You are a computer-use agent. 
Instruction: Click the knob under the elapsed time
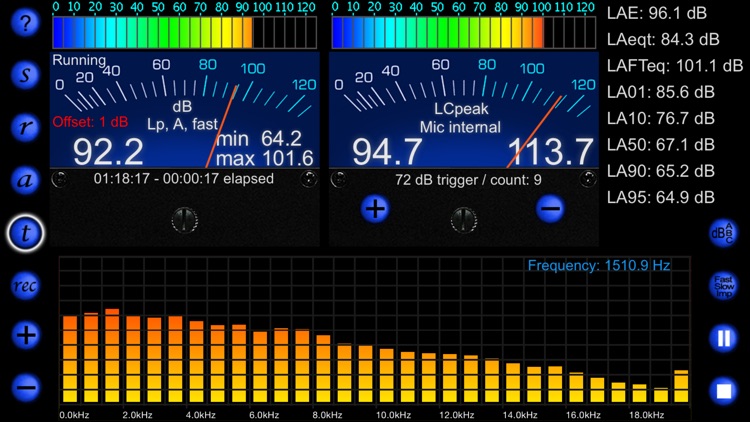184,218
